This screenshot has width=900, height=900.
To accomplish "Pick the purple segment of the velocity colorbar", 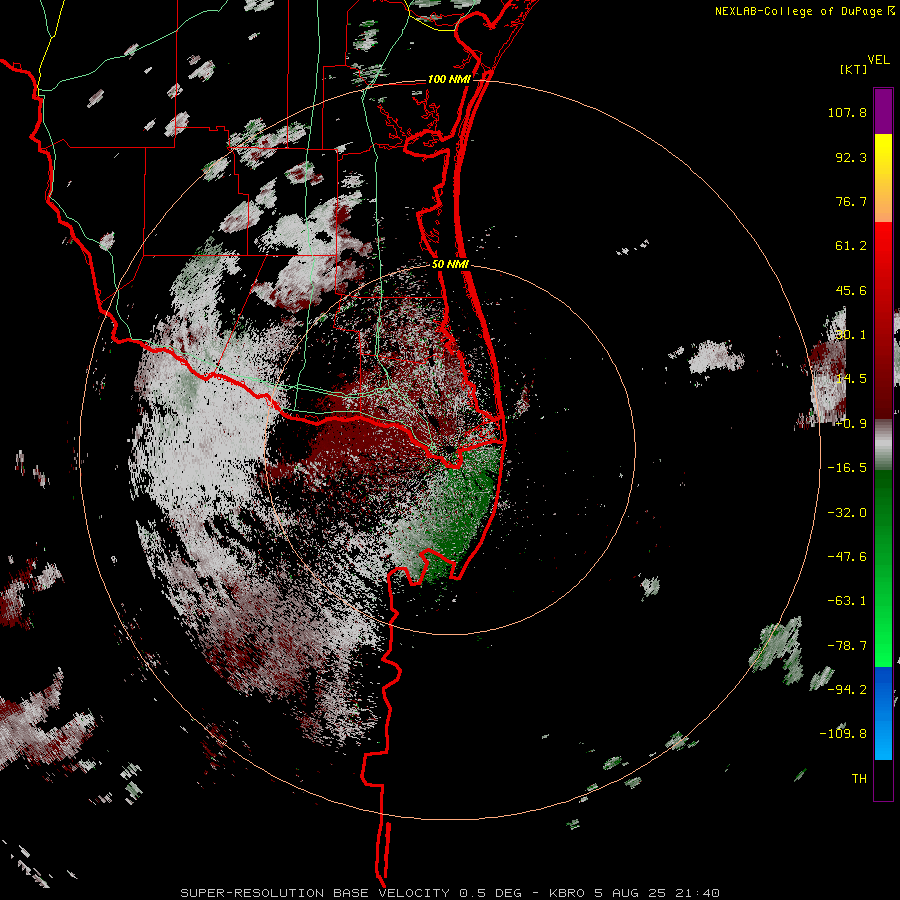I will [x=883, y=111].
